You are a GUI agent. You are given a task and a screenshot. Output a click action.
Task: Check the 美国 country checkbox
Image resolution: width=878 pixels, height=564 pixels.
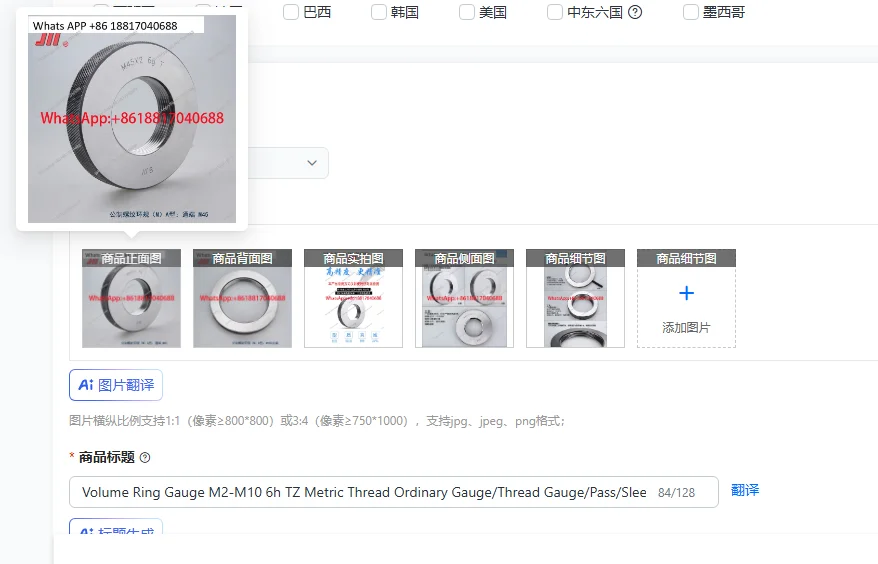467,12
